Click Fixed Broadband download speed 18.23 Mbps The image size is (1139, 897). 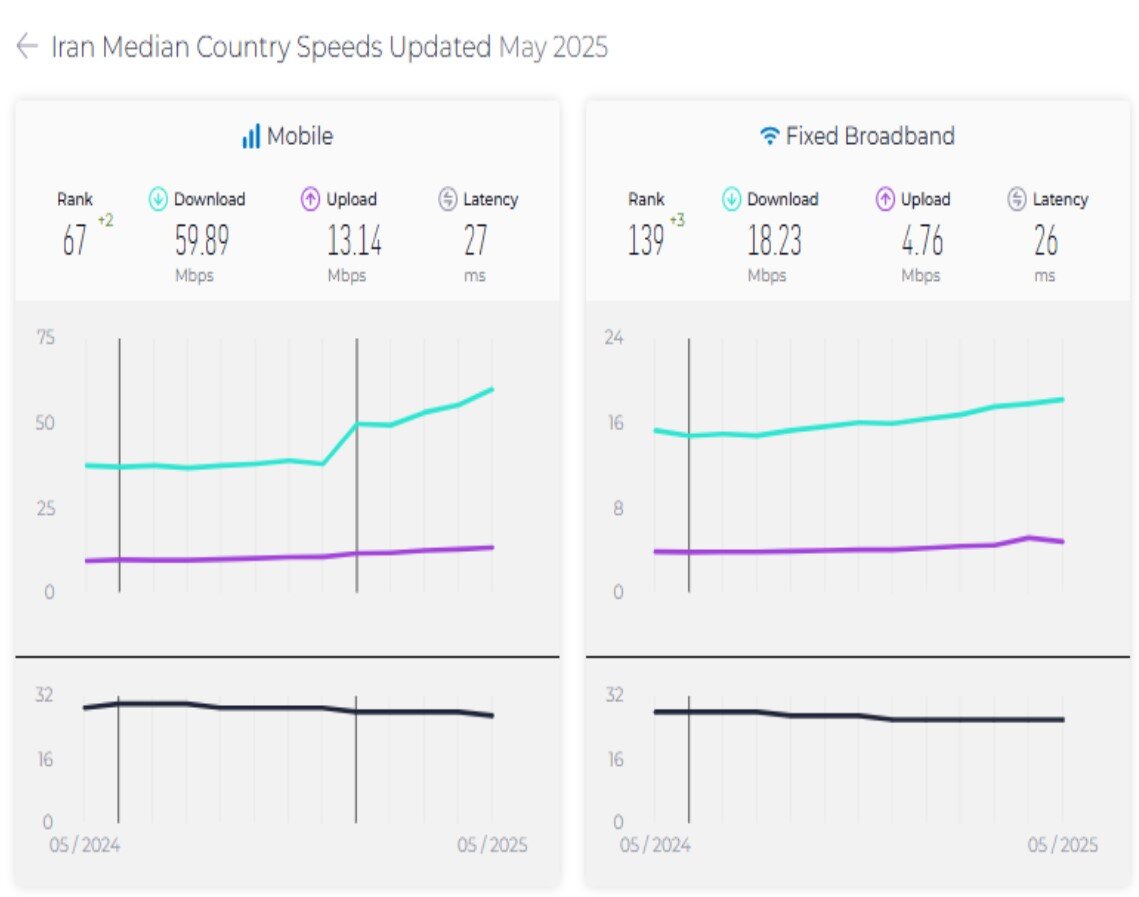coord(774,241)
